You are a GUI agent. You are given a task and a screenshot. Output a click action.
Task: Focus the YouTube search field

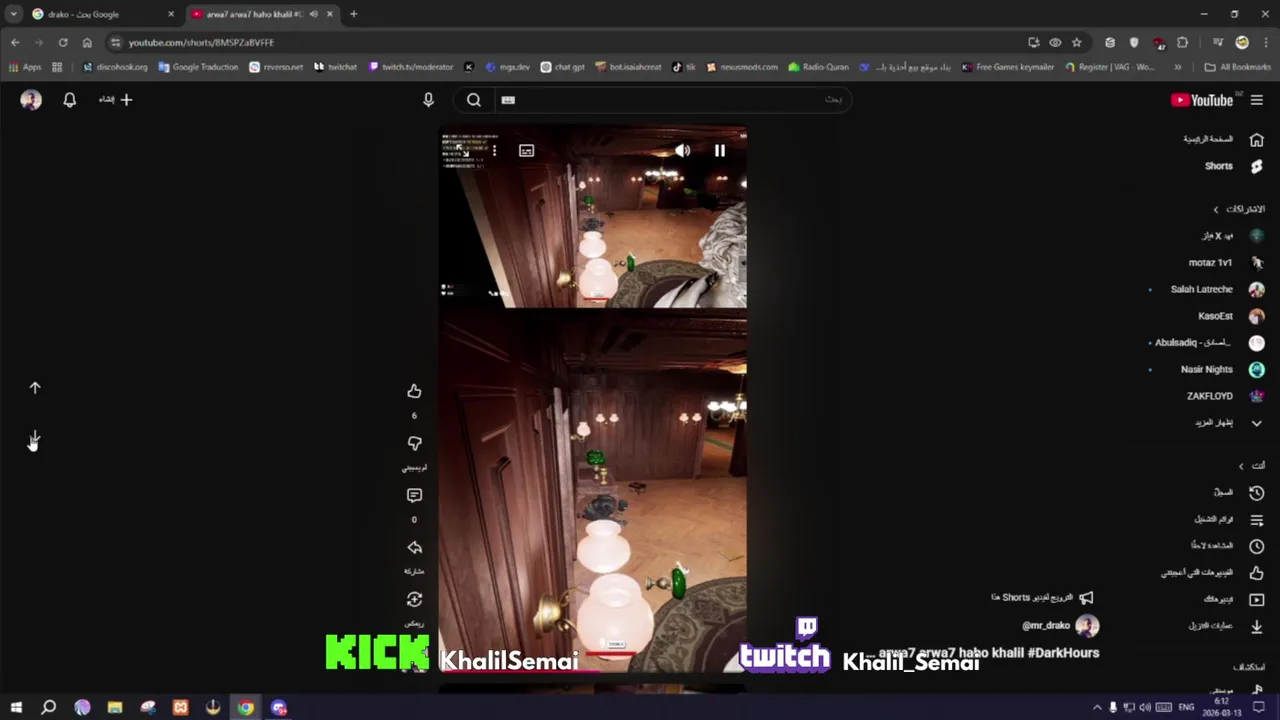[672, 100]
